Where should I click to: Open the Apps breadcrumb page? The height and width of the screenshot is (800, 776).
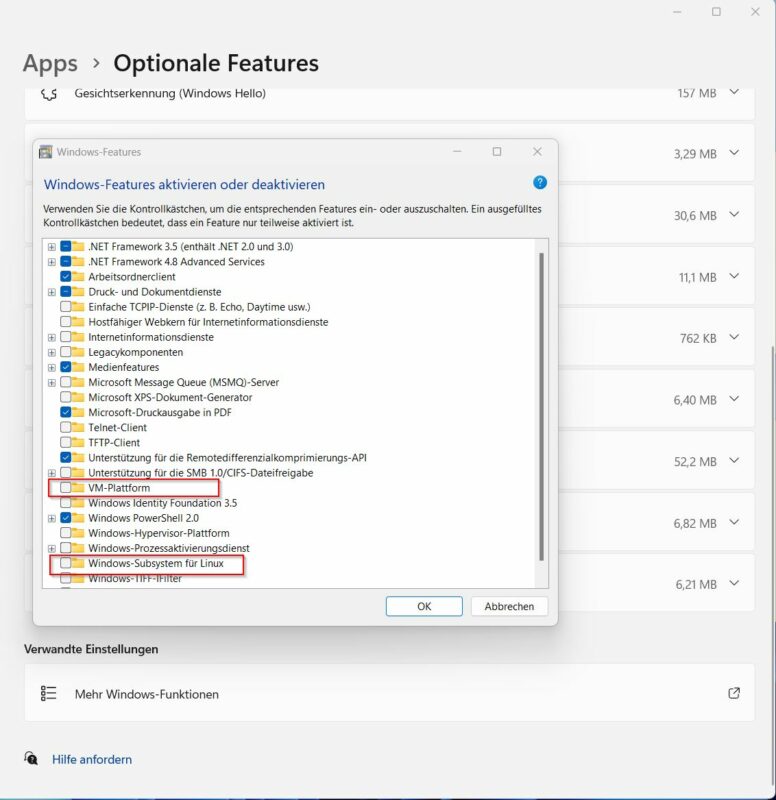coord(50,63)
